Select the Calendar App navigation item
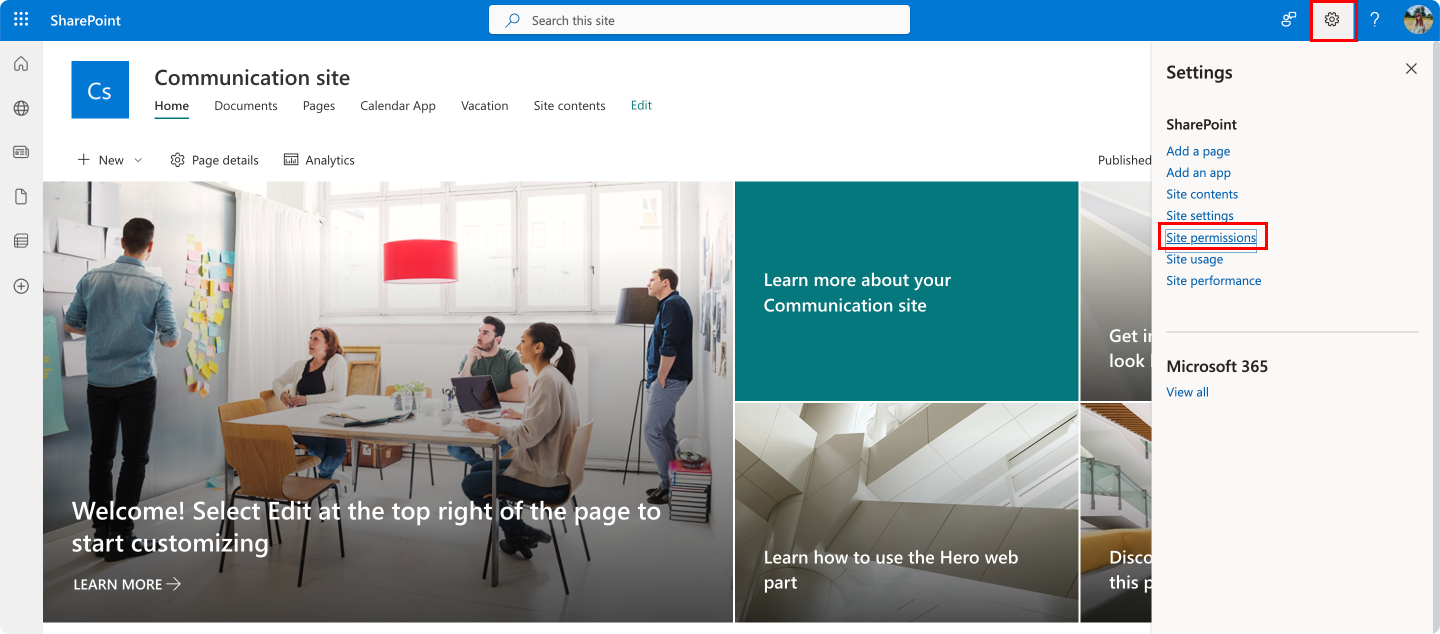The width and height of the screenshot is (1440, 634). 398,106
